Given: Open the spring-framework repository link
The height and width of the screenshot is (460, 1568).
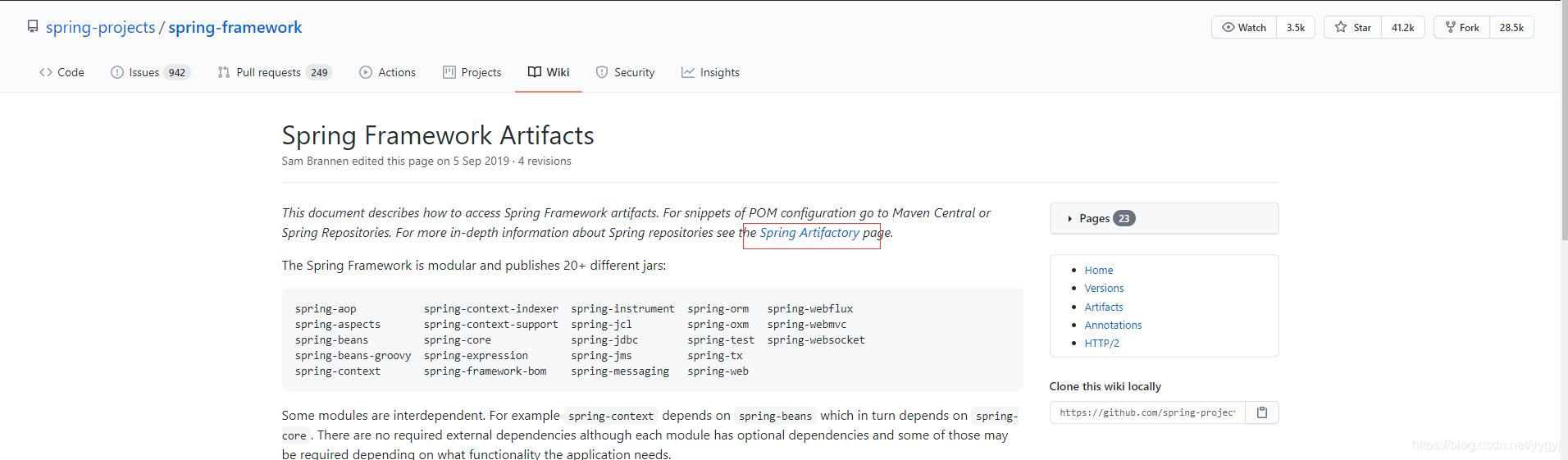Looking at the screenshot, I should click(x=235, y=27).
